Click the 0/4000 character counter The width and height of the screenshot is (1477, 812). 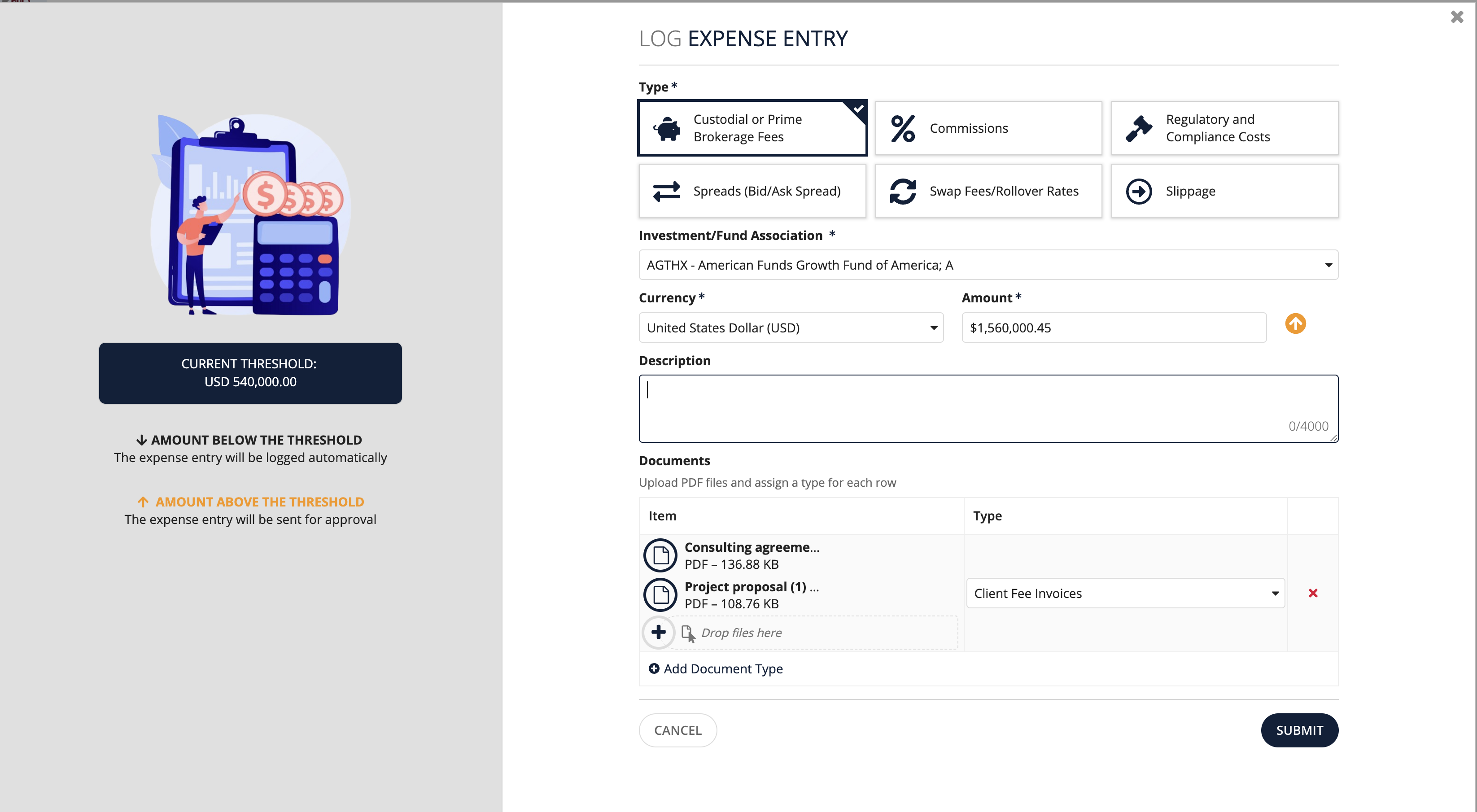[1308, 426]
